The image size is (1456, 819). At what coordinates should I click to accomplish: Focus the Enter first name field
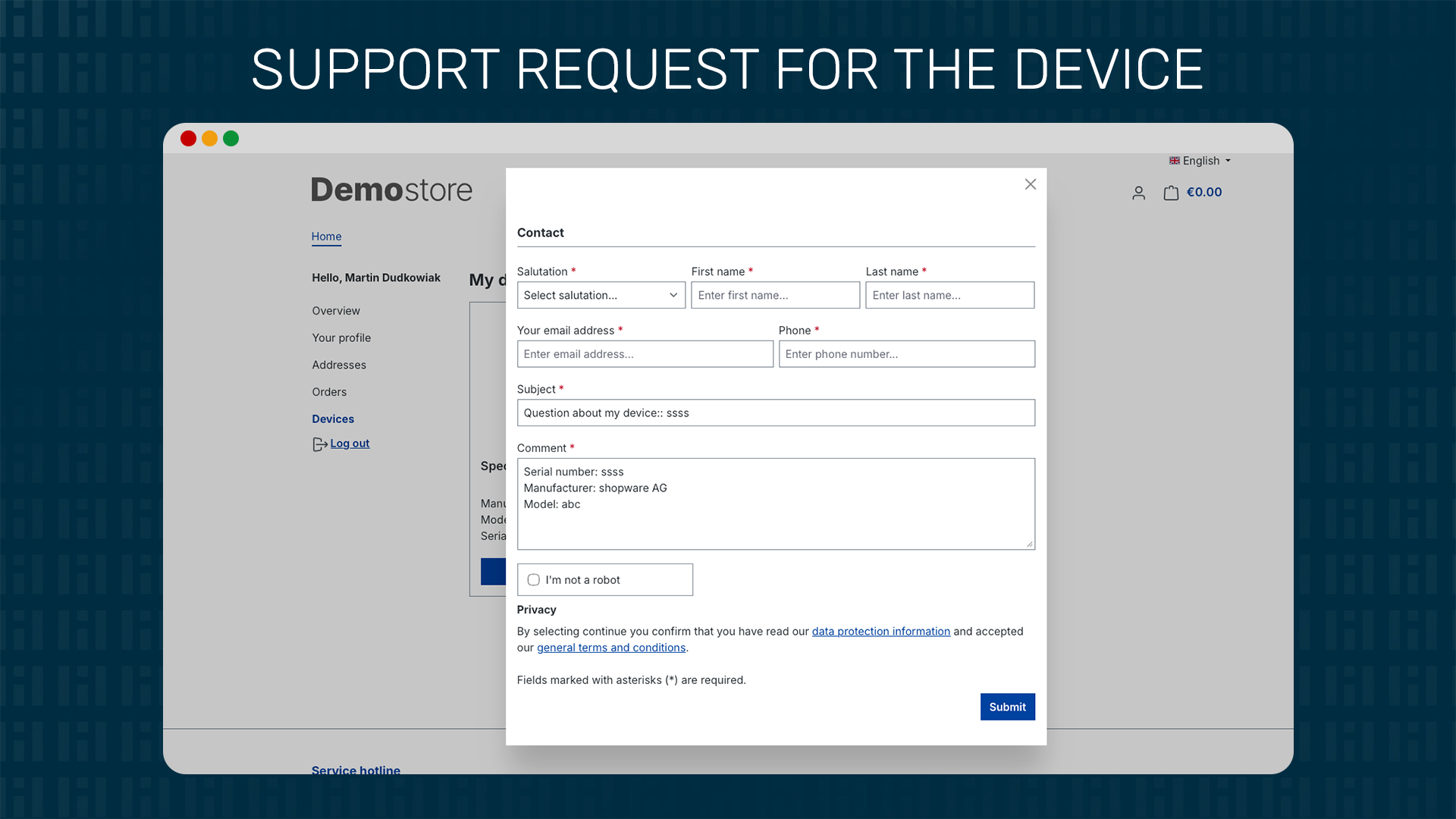tap(775, 295)
